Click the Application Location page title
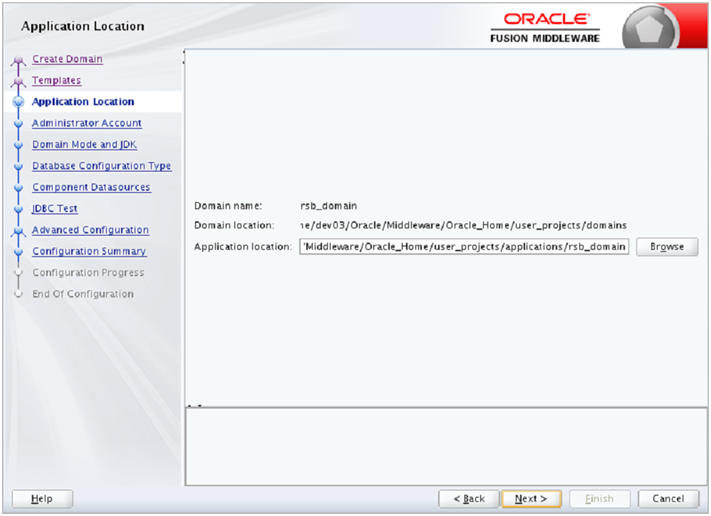Screen dimensions: 711x516 coord(83,26)
